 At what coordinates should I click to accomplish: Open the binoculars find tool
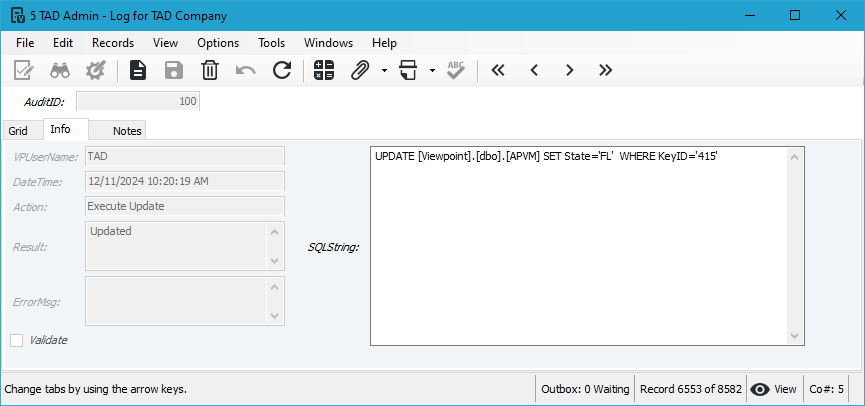click(x=60, y=70)
